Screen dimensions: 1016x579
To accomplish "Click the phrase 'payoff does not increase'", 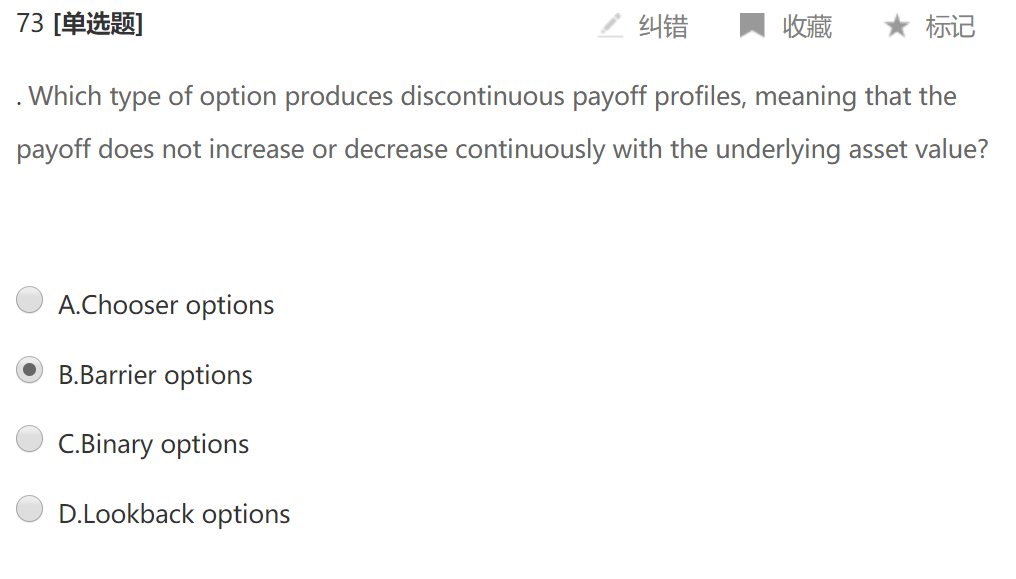I will pos(160,149).
